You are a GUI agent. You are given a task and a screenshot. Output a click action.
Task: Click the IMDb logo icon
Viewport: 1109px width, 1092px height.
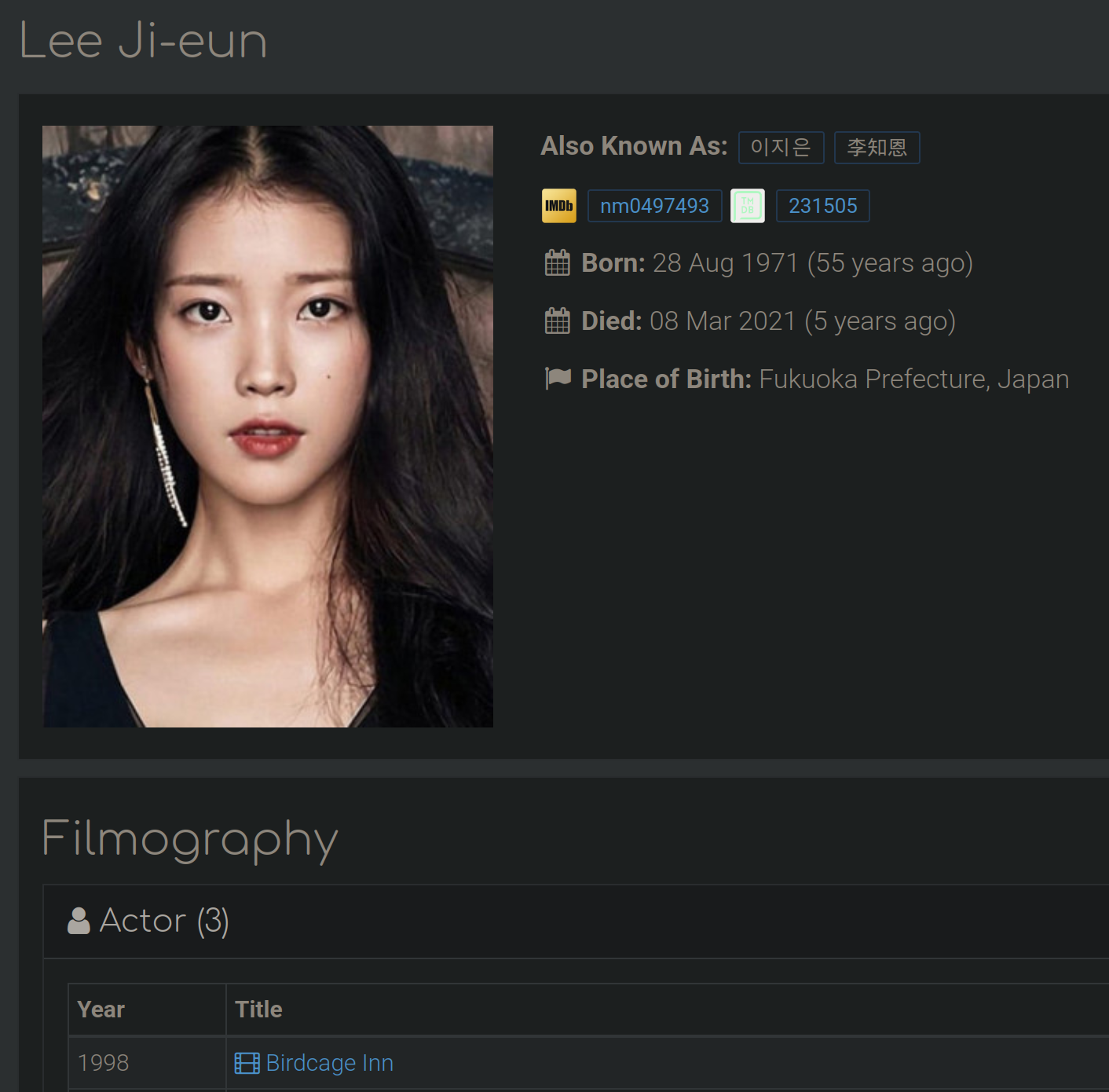tap(558, 206)
